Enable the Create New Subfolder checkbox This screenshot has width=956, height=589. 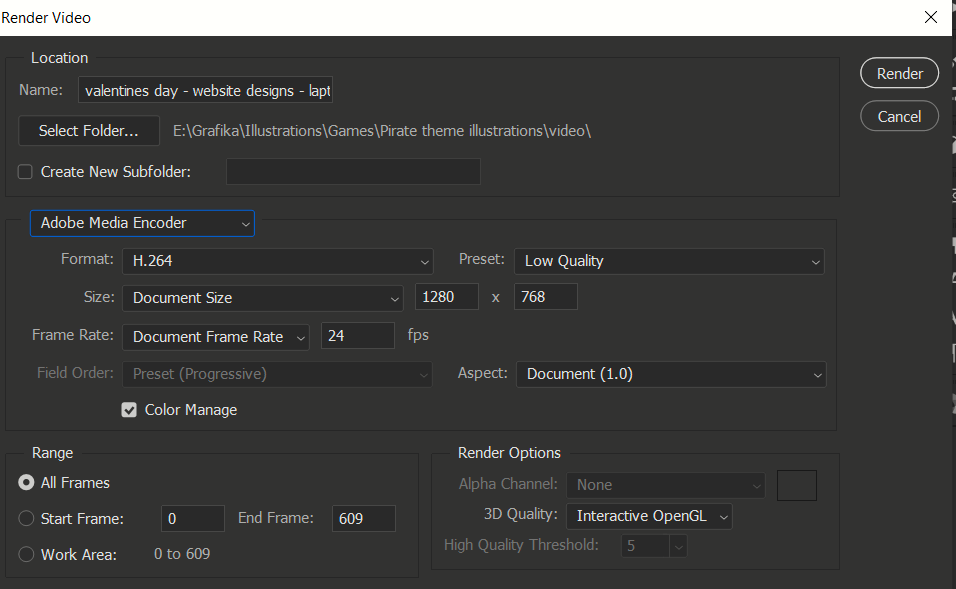click(x=24, y=171)
